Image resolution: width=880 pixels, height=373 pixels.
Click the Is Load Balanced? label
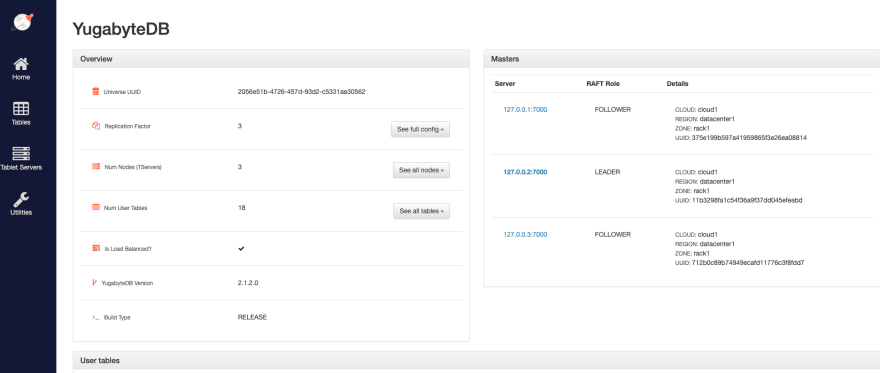pyautogui.click(x=128, y=248)
